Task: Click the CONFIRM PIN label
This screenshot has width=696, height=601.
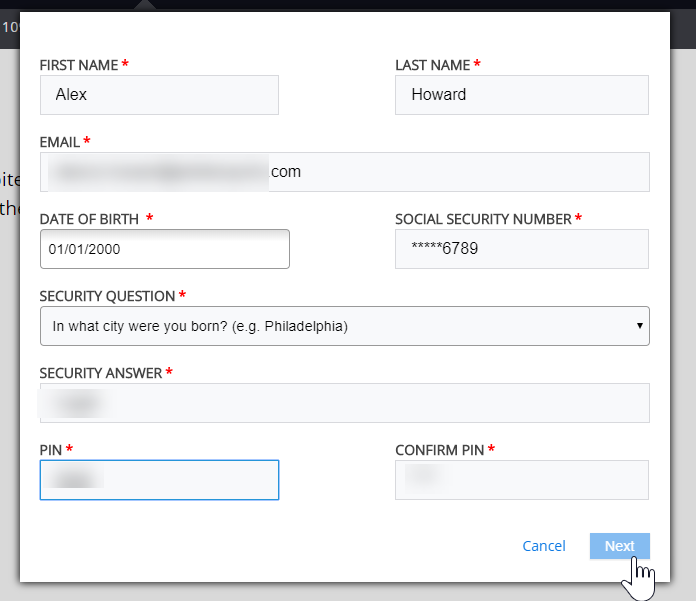Action: 439,450
